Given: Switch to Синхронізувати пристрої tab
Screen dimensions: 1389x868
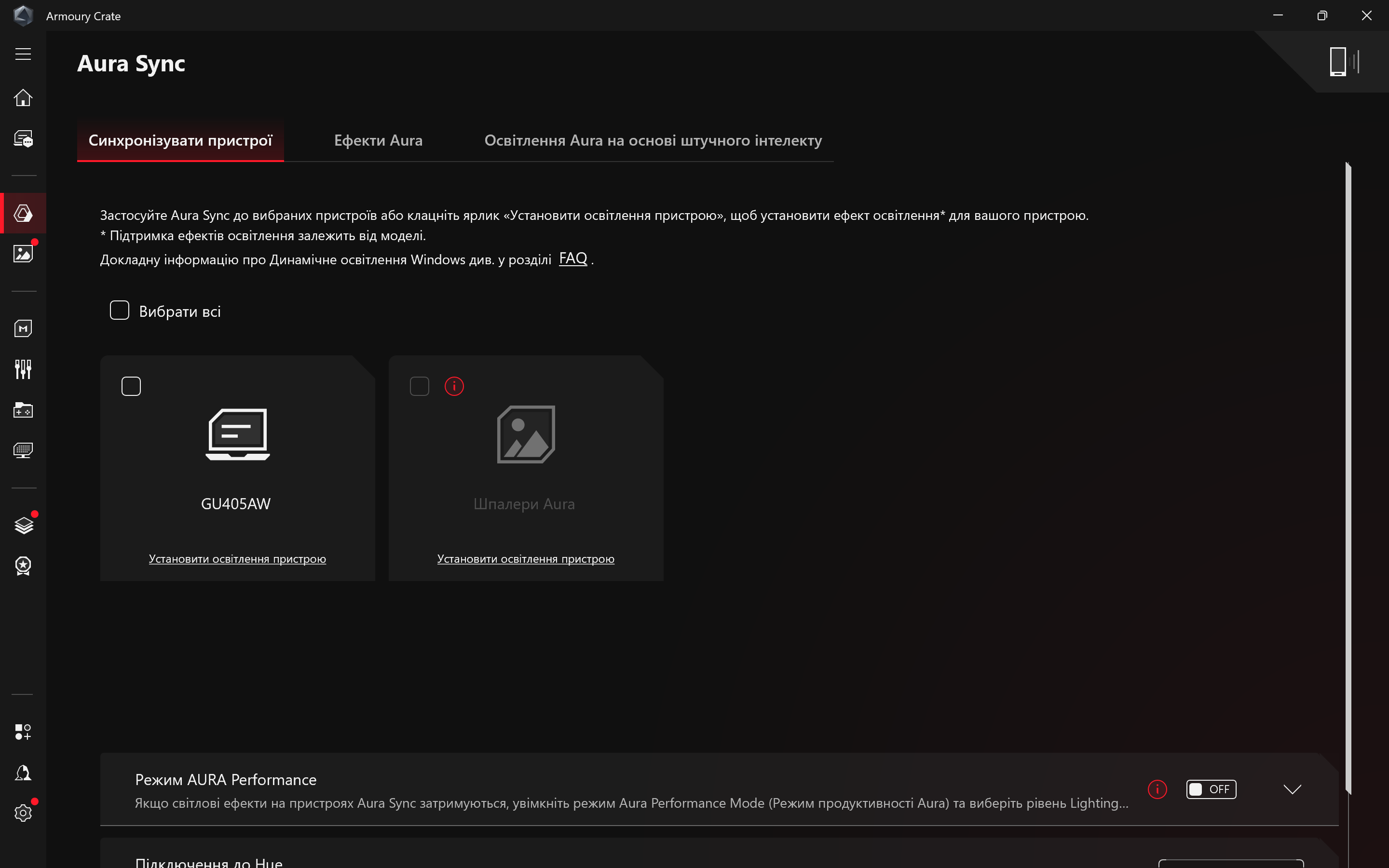Looking at the screenshot, I should pyautogui.click(x=180, y=141).
